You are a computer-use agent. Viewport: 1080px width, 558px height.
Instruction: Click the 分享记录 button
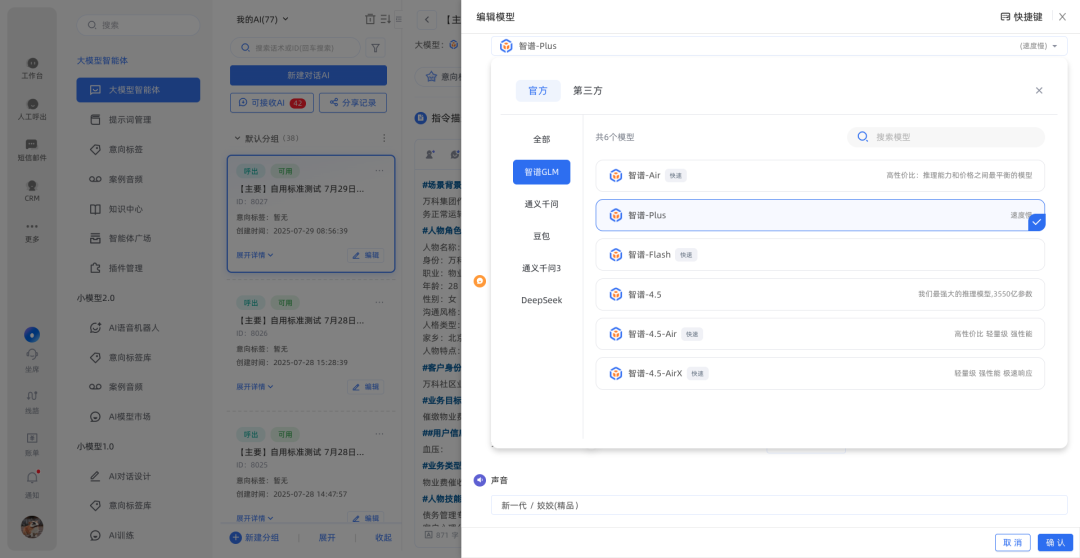click(353, 103)
